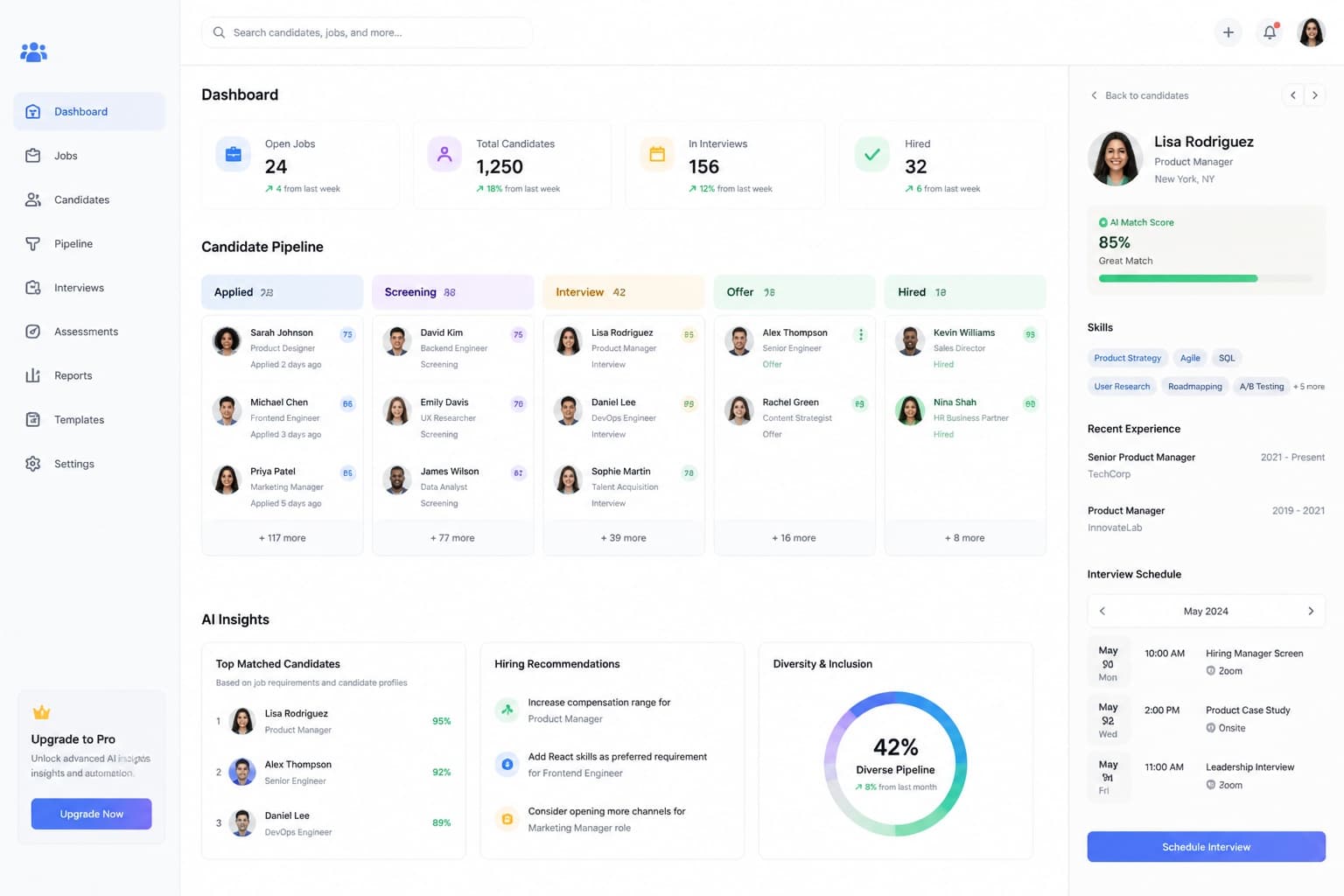
Task: Show the next month after May 2024
Action: pyautogui.click(x=1311, y=612)
